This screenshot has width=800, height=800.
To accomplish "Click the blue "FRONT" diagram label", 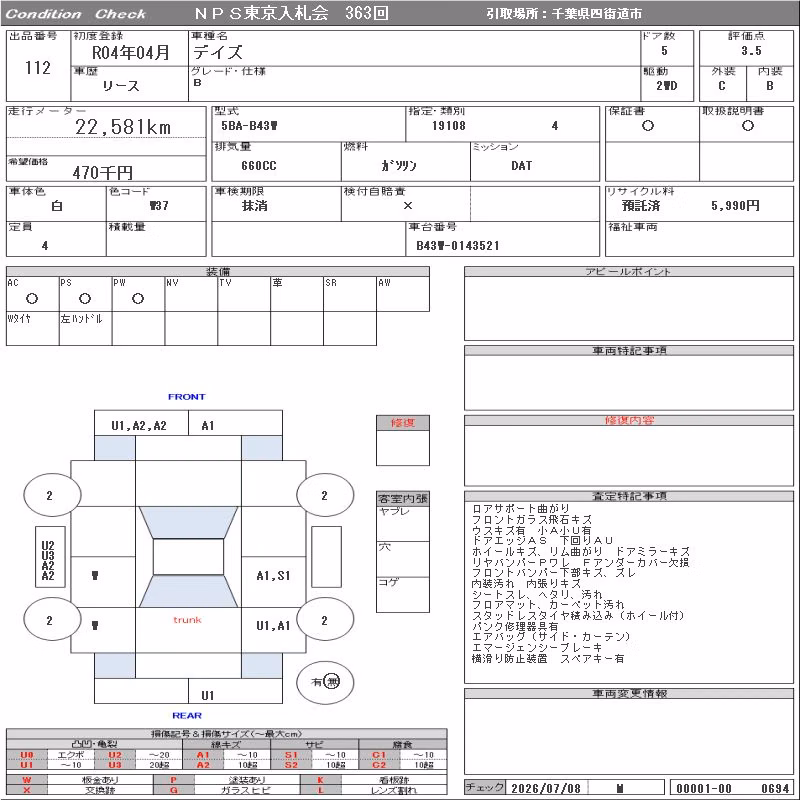I will click(x=187, y=396).
